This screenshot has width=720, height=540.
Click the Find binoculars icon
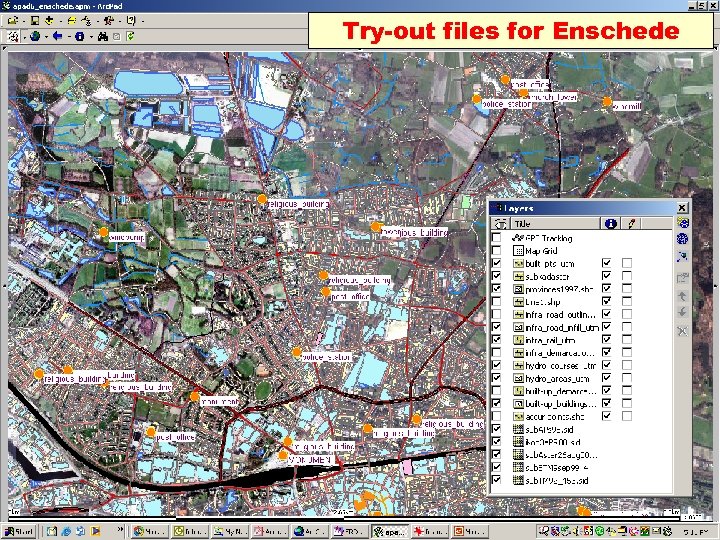point(103,36)
